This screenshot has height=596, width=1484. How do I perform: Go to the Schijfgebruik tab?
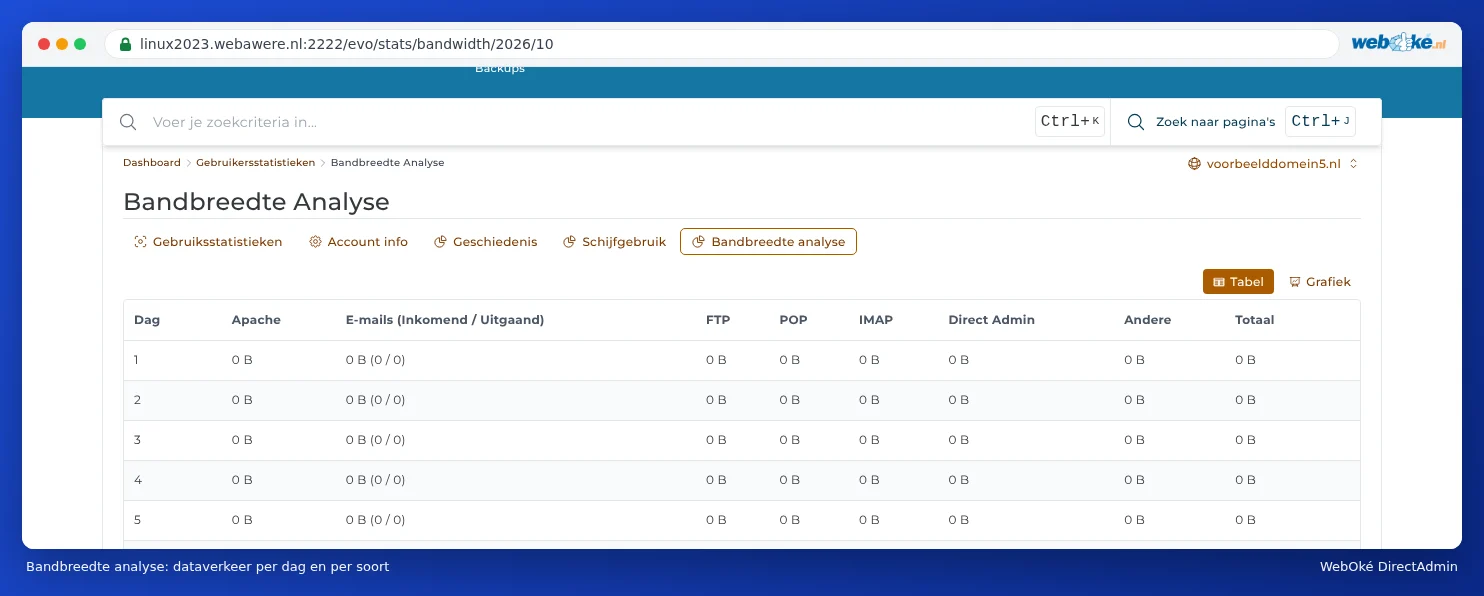click(614, 242)
